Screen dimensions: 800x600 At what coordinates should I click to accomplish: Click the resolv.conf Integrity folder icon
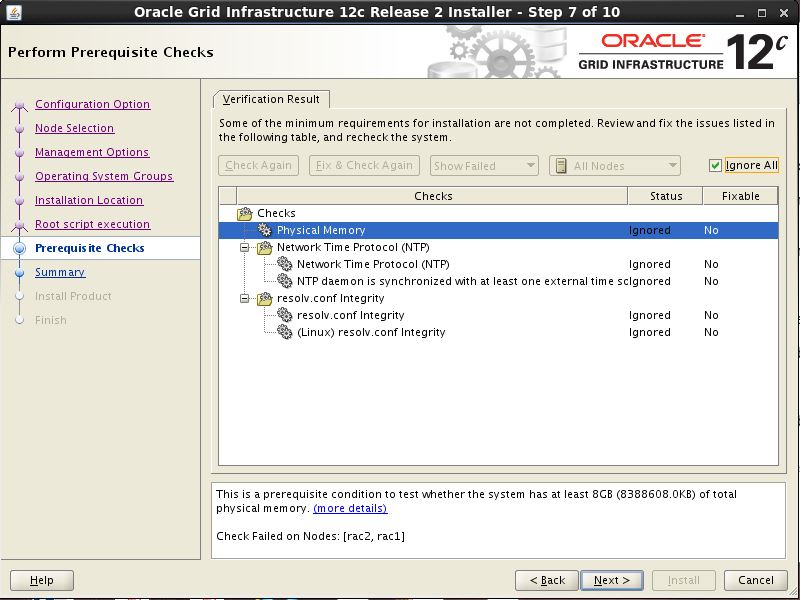265,298
